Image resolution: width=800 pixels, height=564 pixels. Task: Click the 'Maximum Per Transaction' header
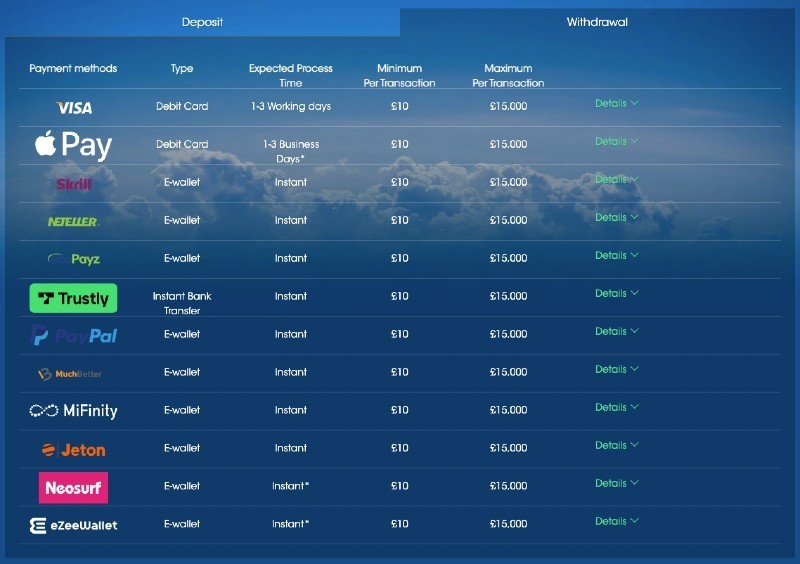pyautogui.click(x=508, y=76)
